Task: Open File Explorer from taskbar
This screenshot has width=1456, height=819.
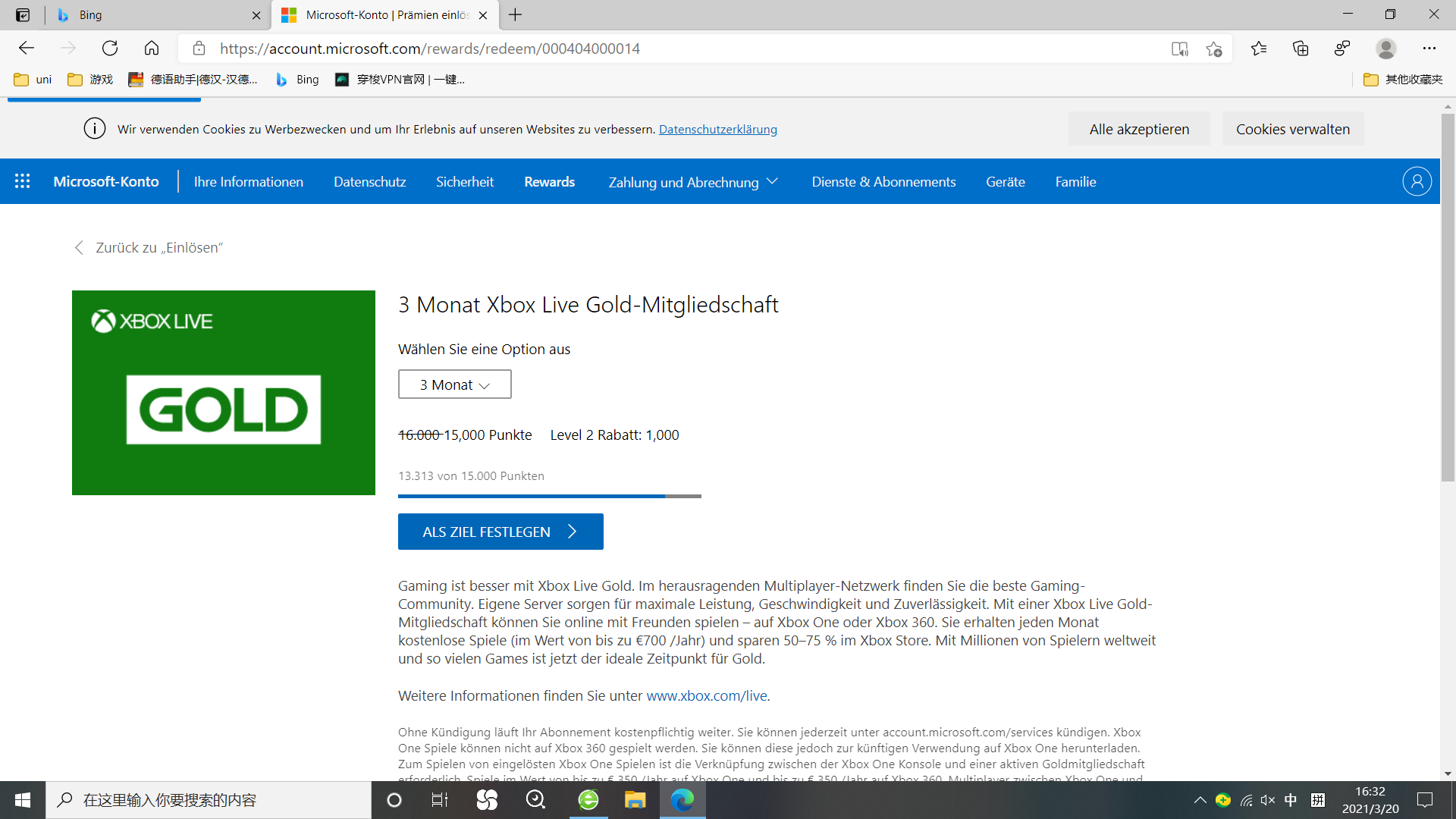Action: (635, 800)
